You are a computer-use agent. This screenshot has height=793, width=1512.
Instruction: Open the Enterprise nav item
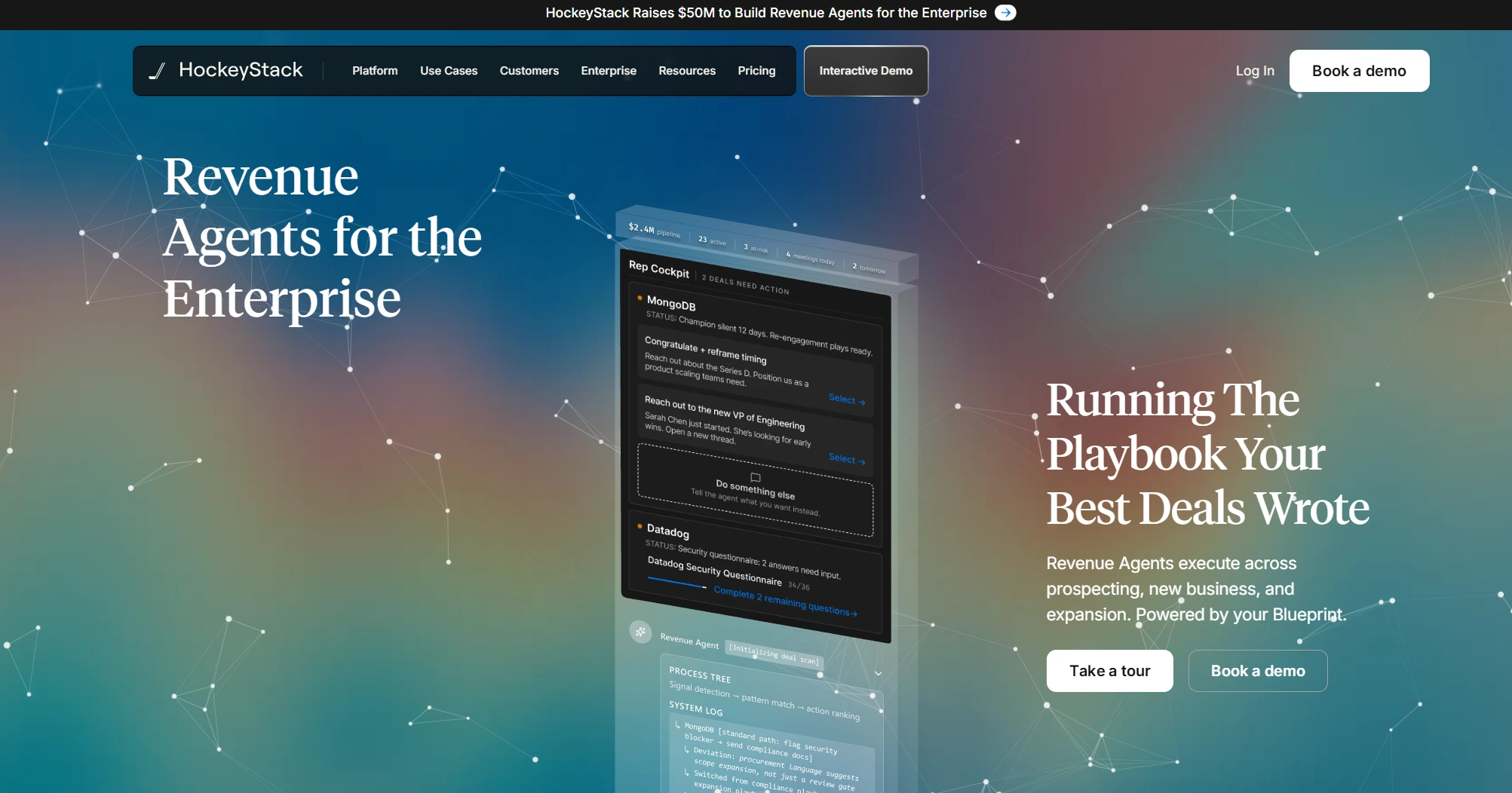[x=609, y=71]
